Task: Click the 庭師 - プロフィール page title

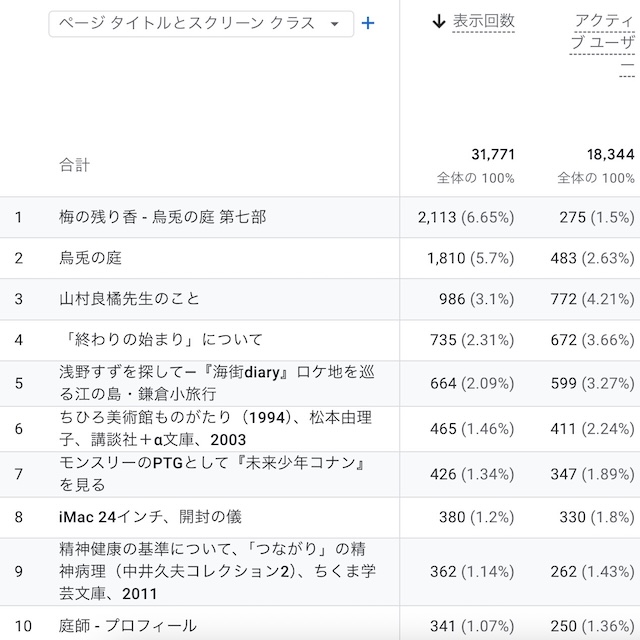Action: pos(127,626)
